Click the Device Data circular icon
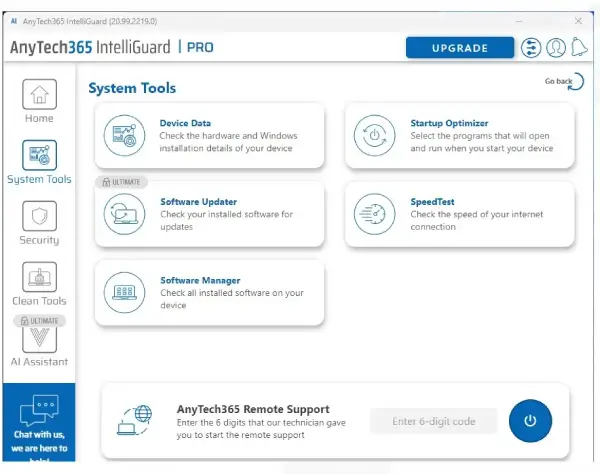 (124, 135)
